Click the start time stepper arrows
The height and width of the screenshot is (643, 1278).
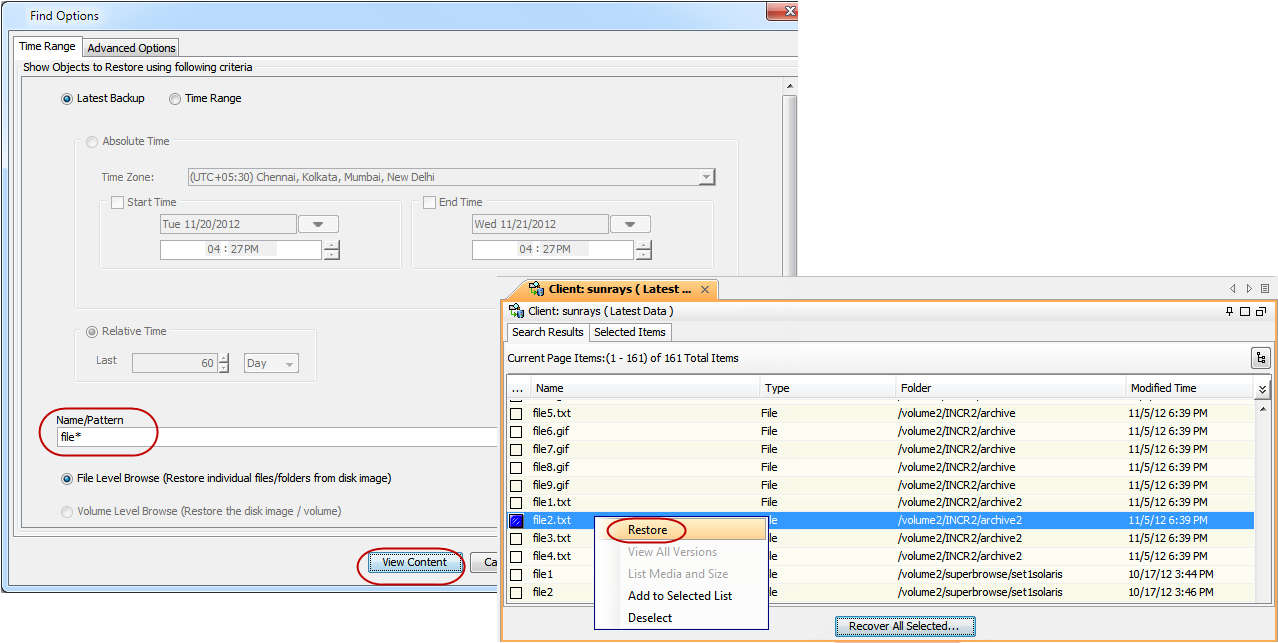pos(331,249)
